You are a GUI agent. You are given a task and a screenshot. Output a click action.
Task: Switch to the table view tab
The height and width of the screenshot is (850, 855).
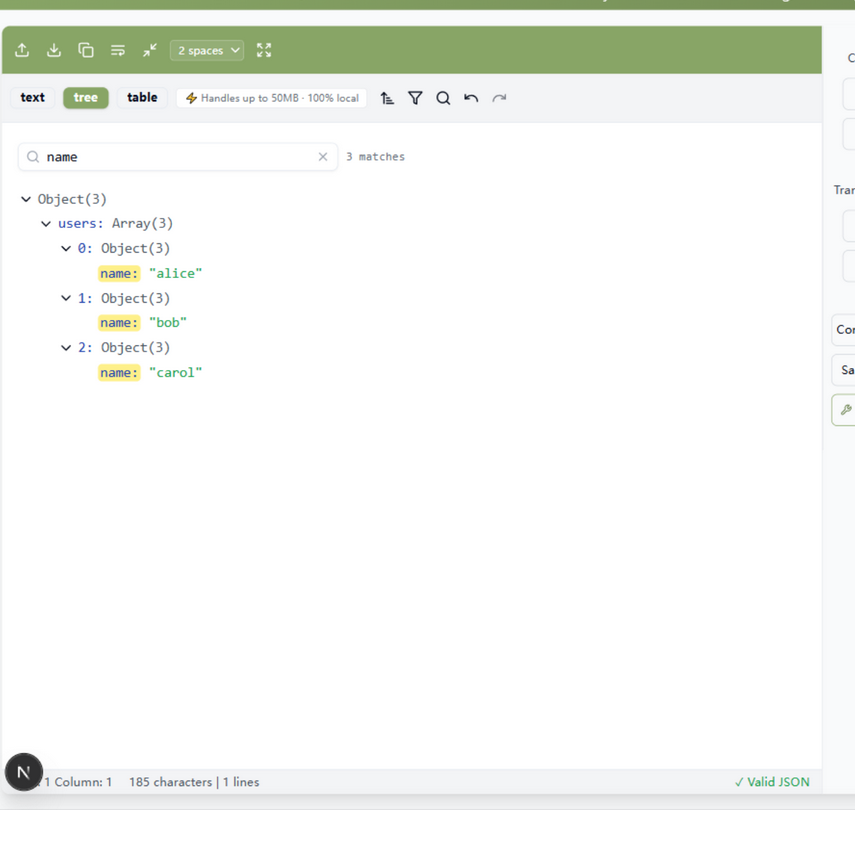click(142, 98)
